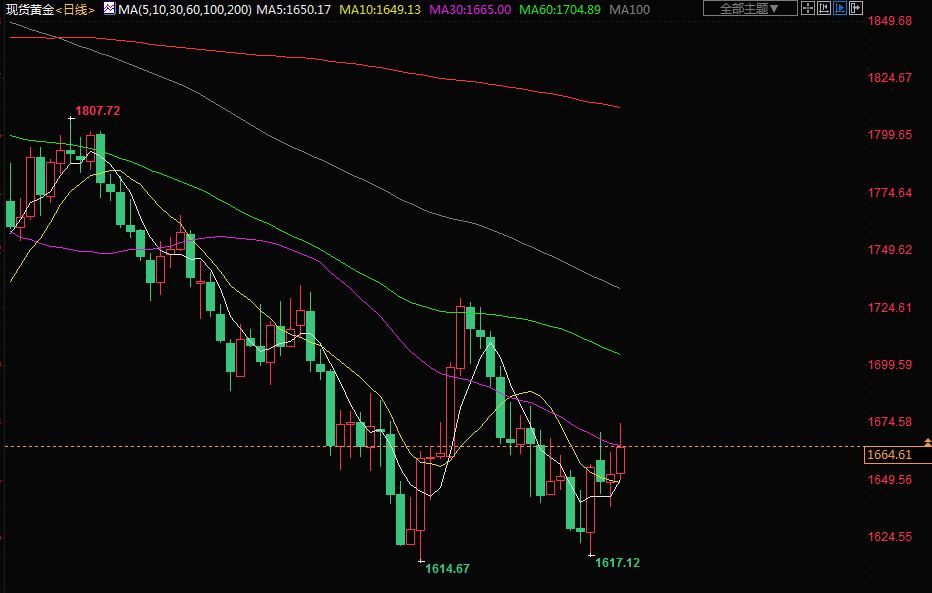
Task: Click the current price tag 1664.61
Action: coord(888,456)
